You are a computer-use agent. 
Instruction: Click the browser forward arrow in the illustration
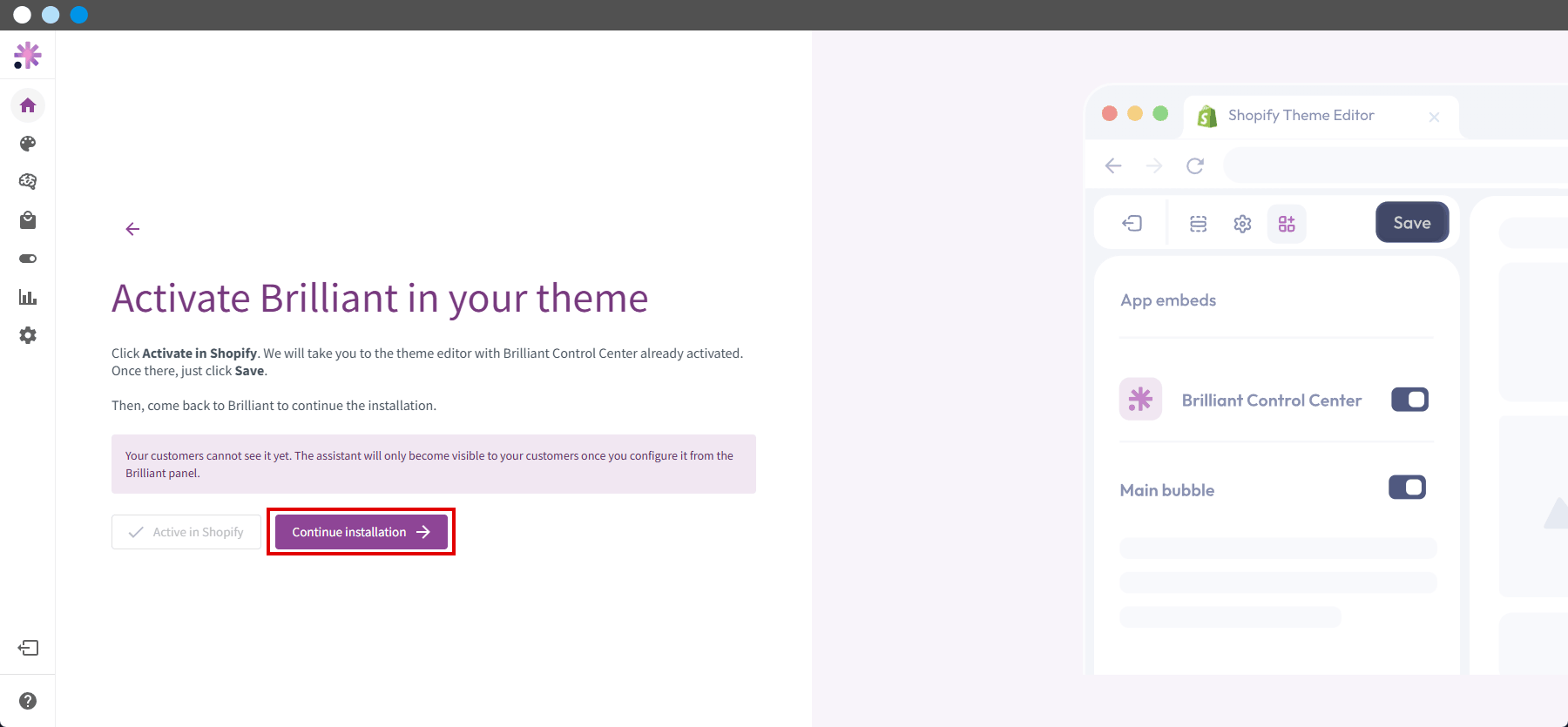[x=1154, y=165]
